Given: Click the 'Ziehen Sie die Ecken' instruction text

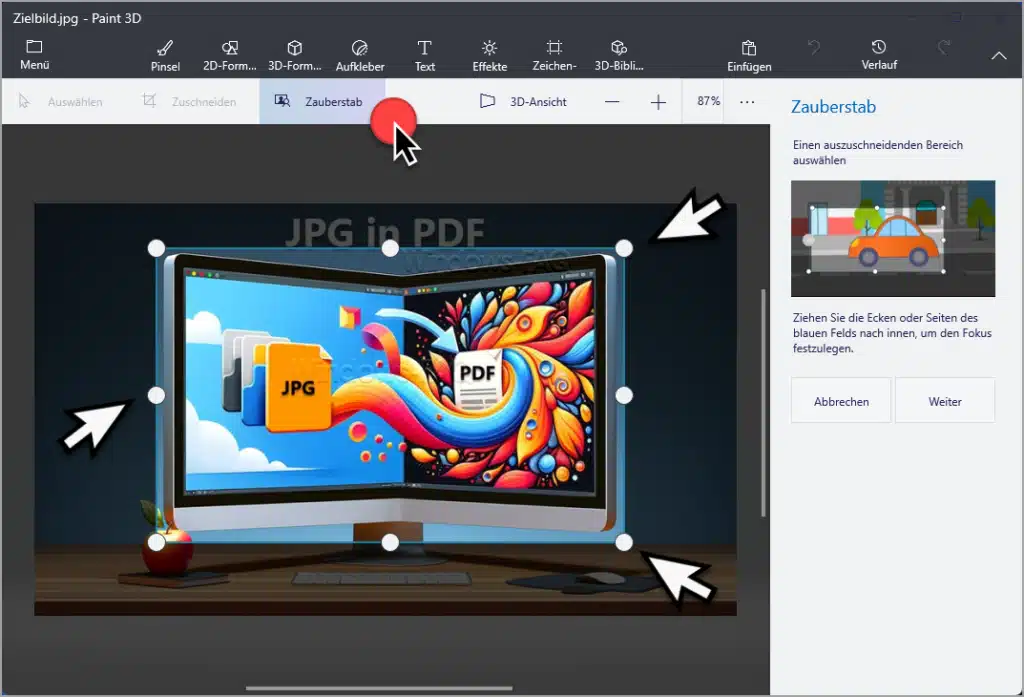Looking at the screenshot, I should coord(892,333).
